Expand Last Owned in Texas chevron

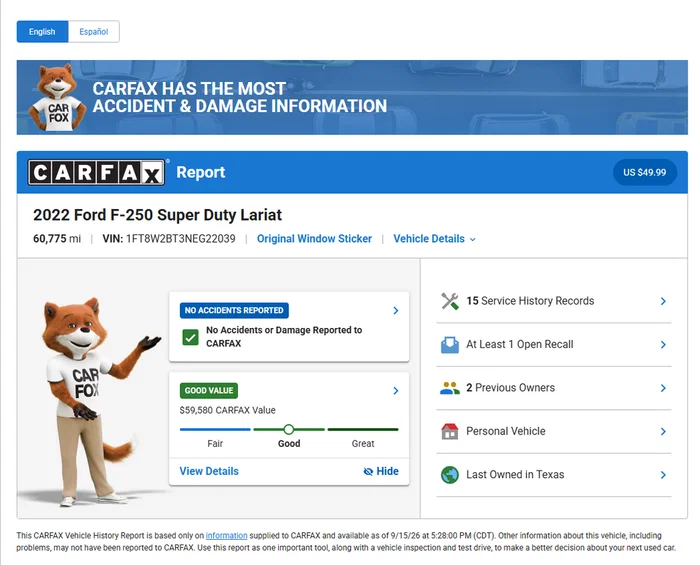tap(663, 475)
